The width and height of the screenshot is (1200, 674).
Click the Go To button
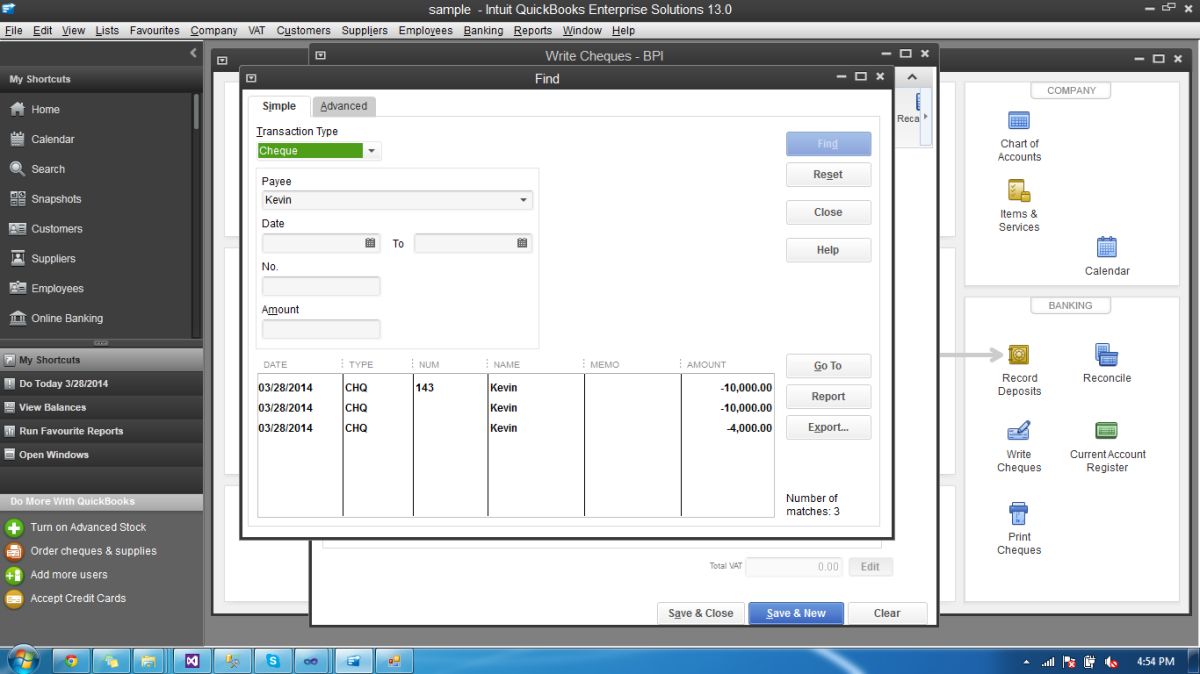coord(828,366)
